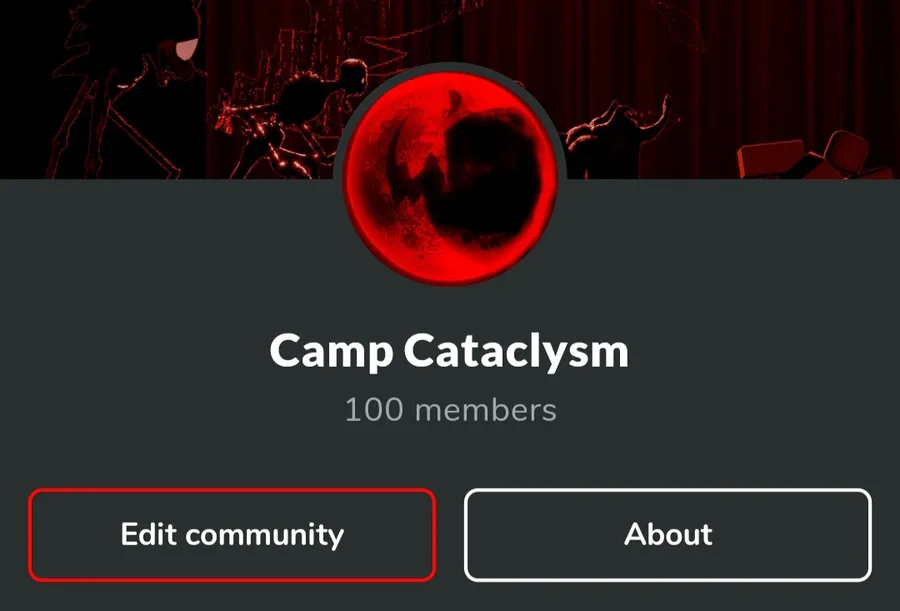Open the Edit community button
The image size is (900, 611).
click(x=232, y=535)
